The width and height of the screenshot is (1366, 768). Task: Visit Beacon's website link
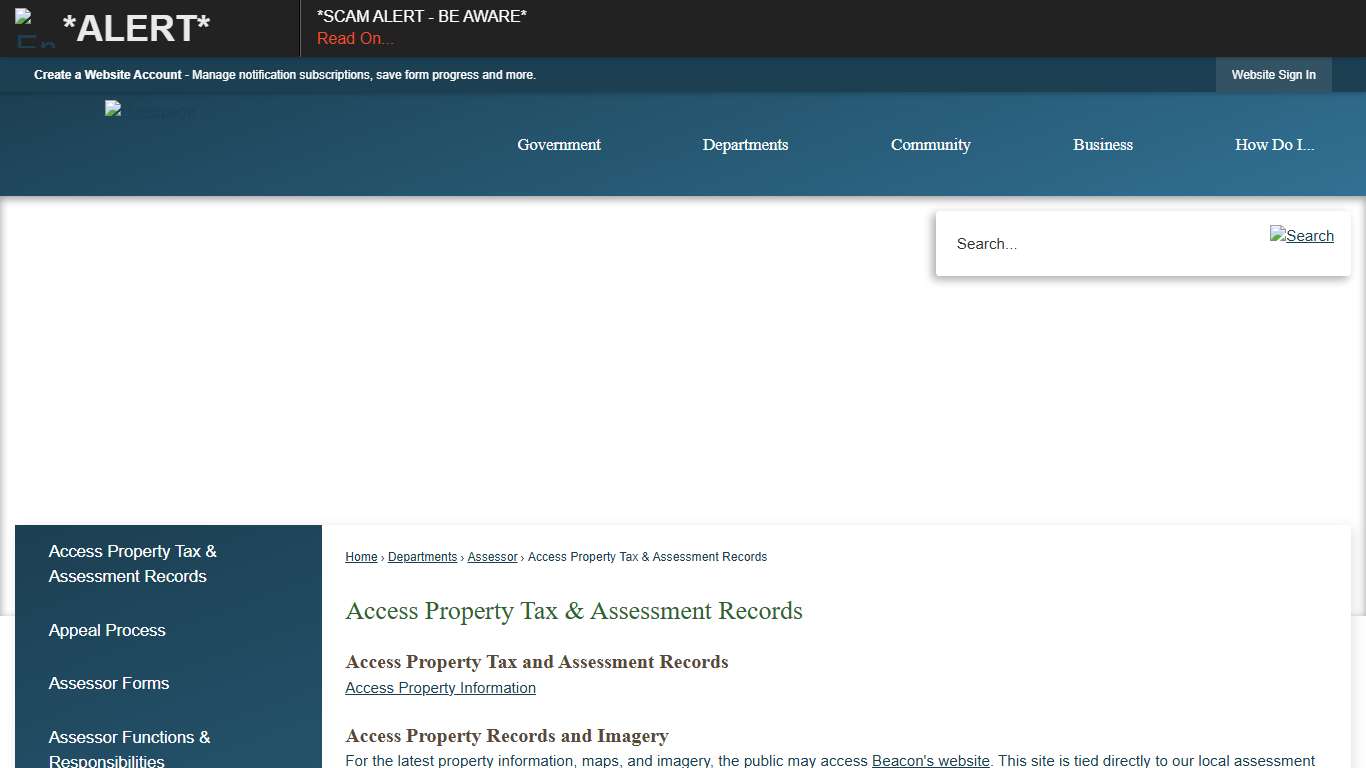[930, 760]
